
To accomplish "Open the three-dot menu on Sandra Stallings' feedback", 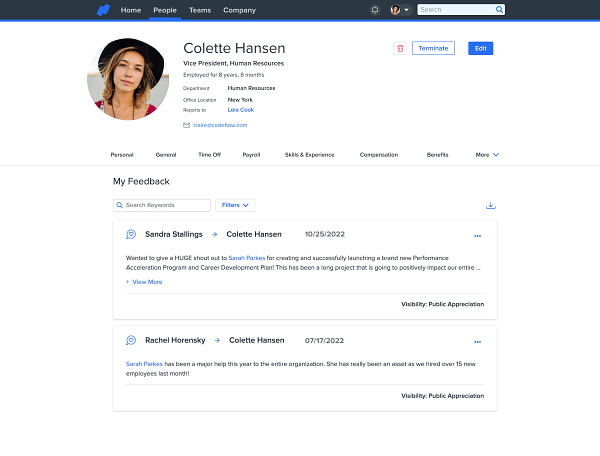I will click(x=477, y=236).
